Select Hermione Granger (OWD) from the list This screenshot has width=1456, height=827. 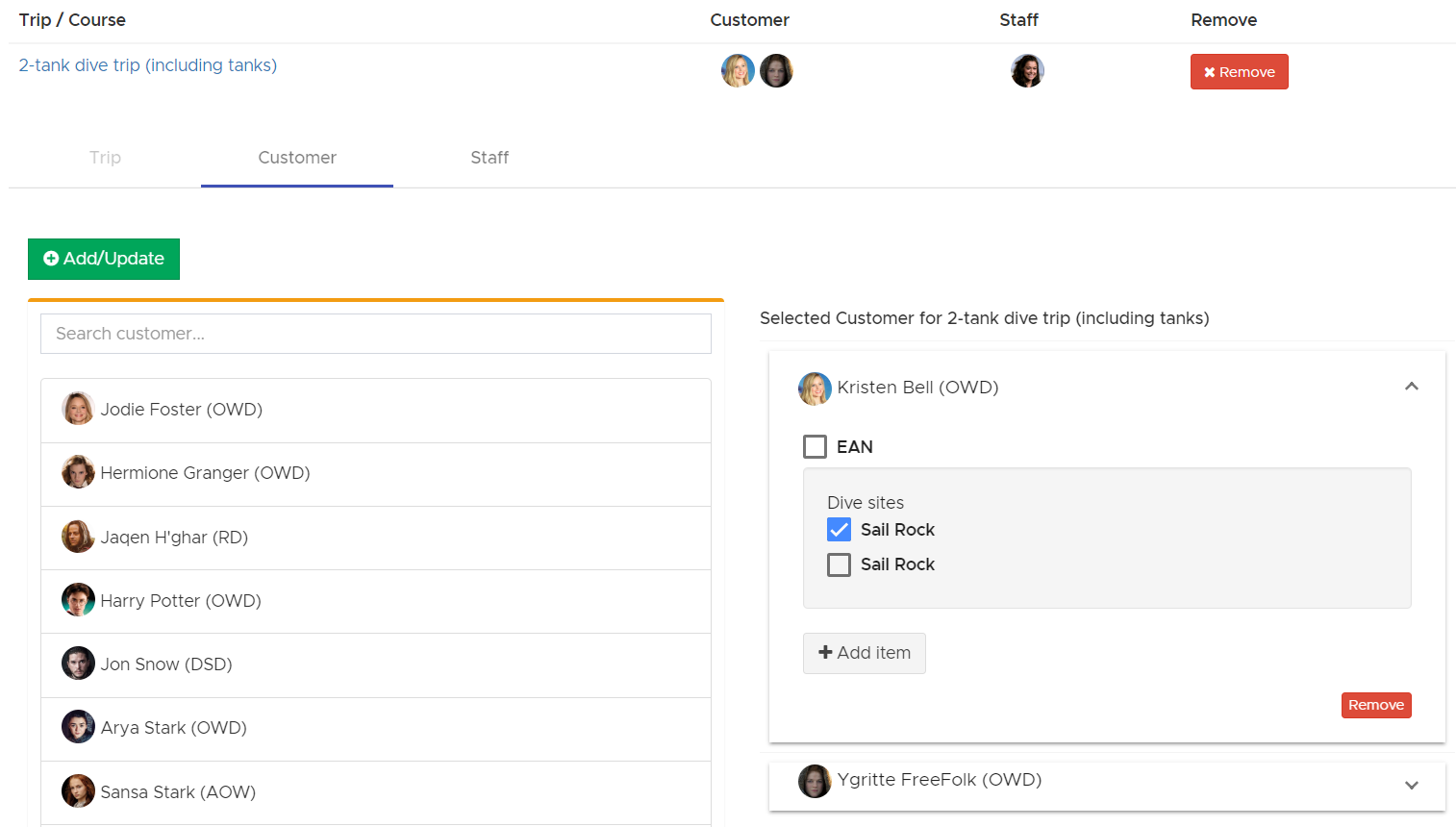click(x=376, y=474)
